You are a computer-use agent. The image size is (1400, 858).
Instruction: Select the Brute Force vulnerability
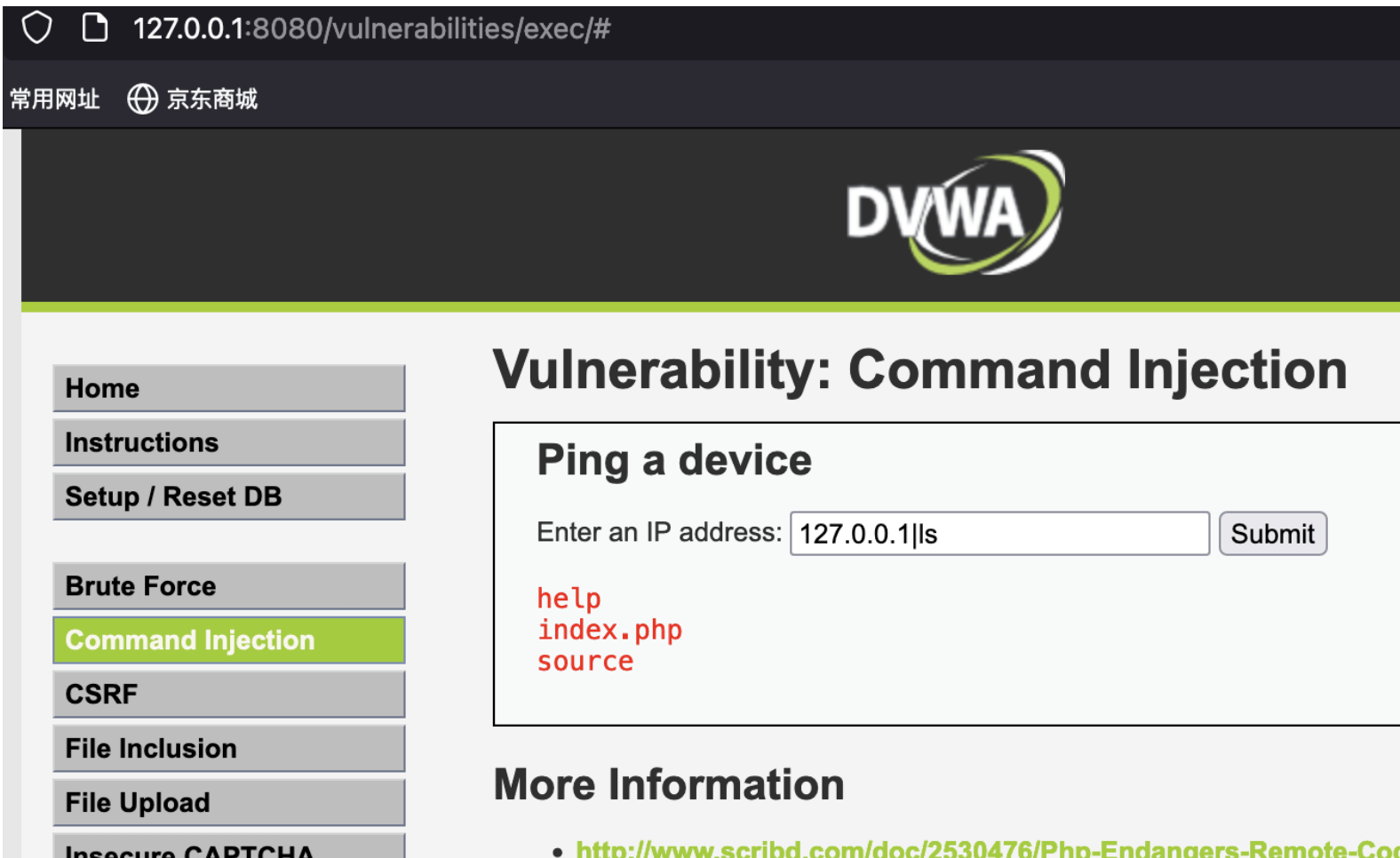229,586
